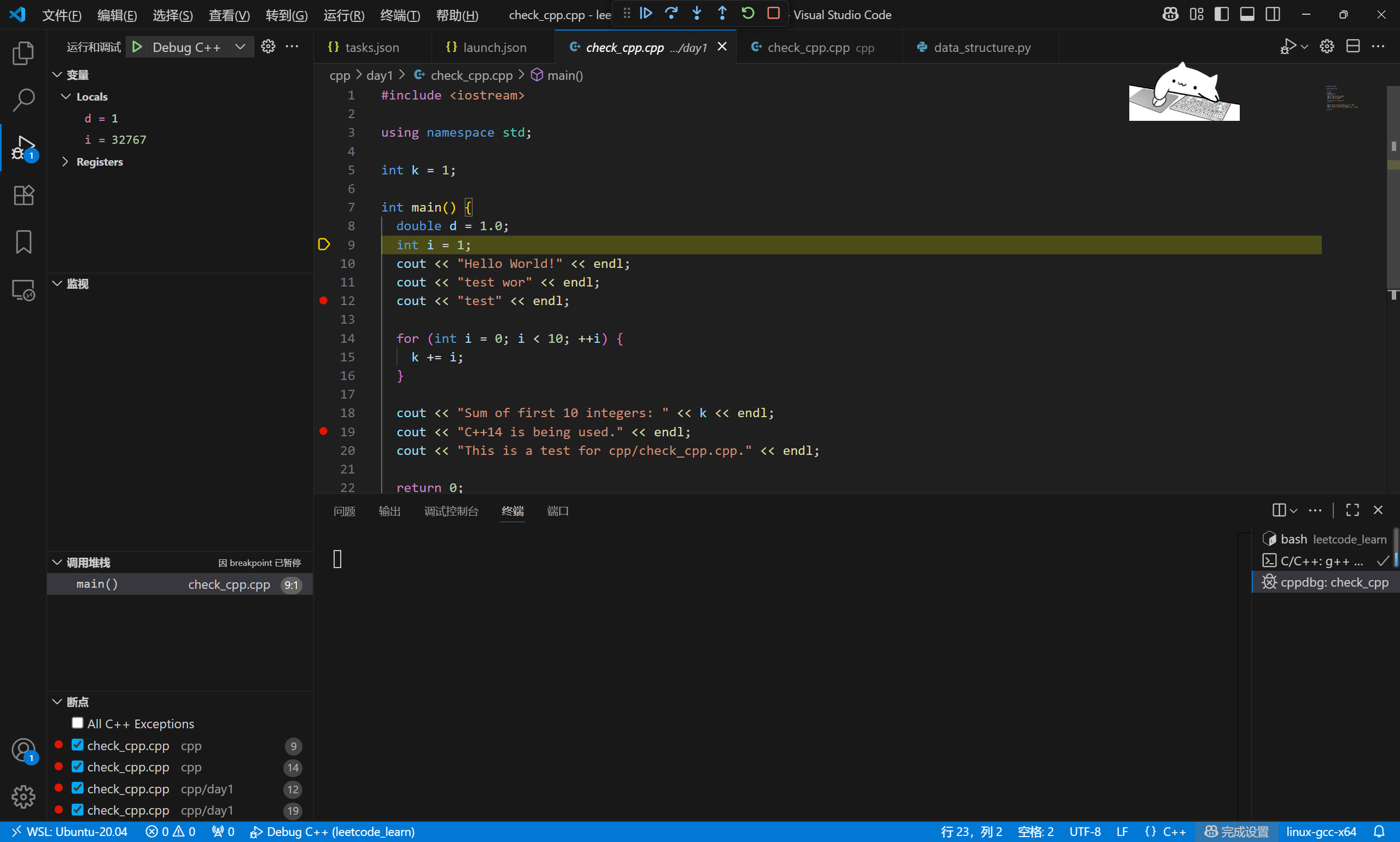The image size is (1400, 842).
Task: Click the editor vertical scrollbar
Action: click(x=1393, y=187)
